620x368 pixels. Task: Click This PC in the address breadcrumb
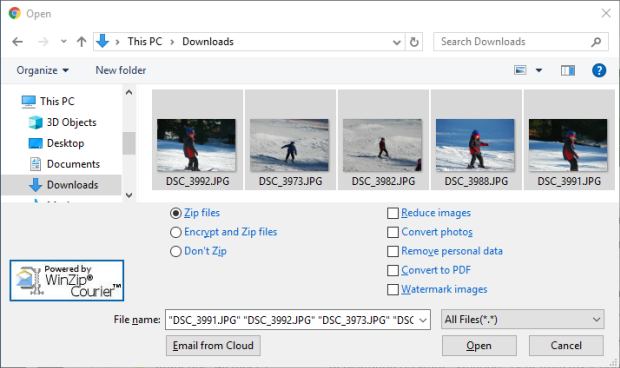click(145, 42)
